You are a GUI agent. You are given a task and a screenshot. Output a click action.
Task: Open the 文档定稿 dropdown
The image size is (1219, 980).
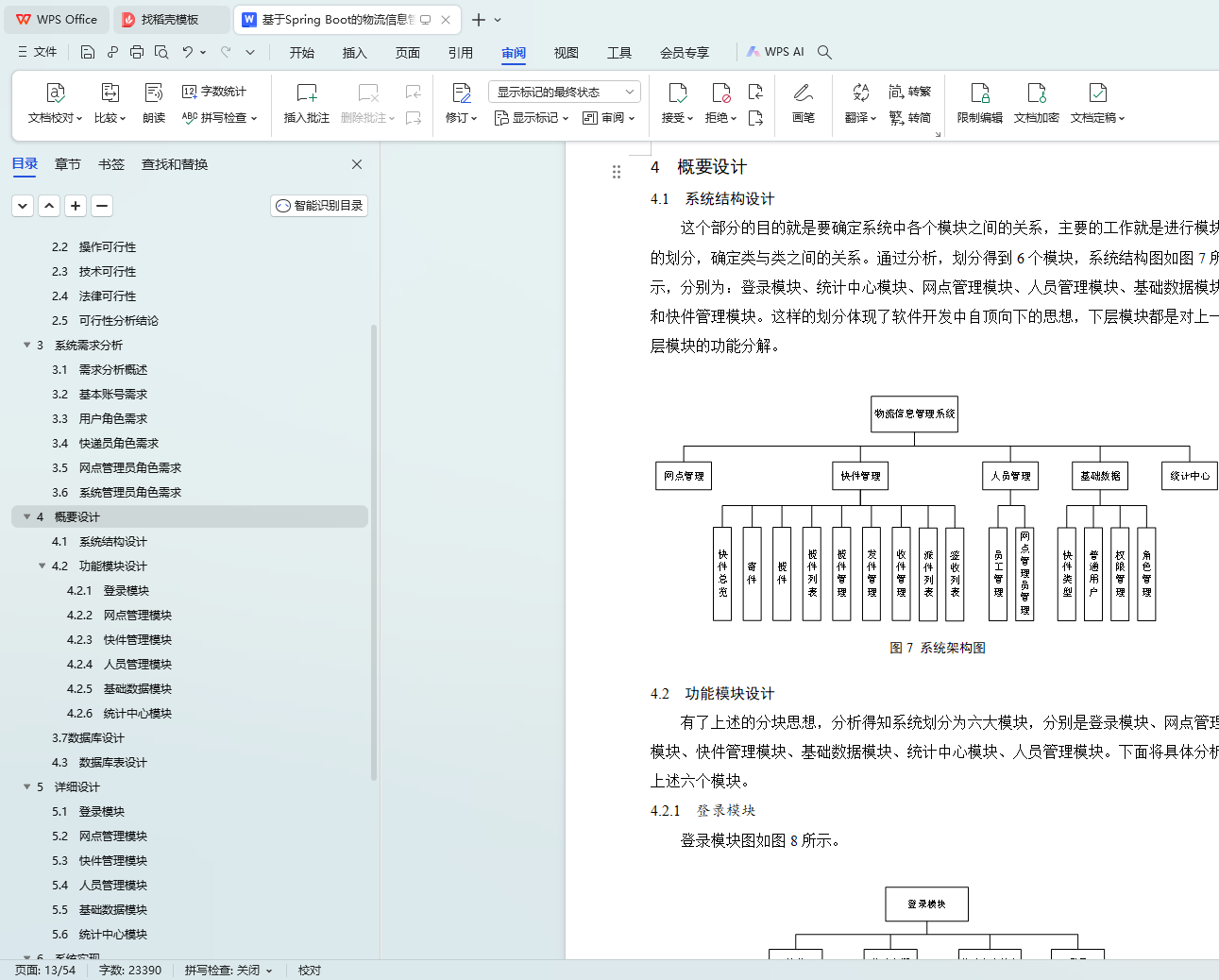(1098, 118)
